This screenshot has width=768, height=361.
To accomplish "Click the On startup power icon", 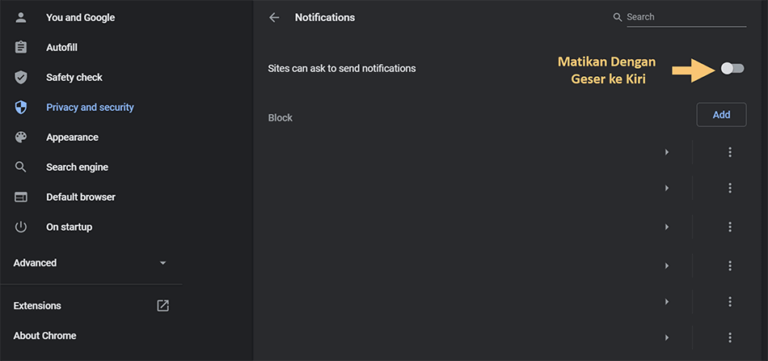I will point(21,227).
